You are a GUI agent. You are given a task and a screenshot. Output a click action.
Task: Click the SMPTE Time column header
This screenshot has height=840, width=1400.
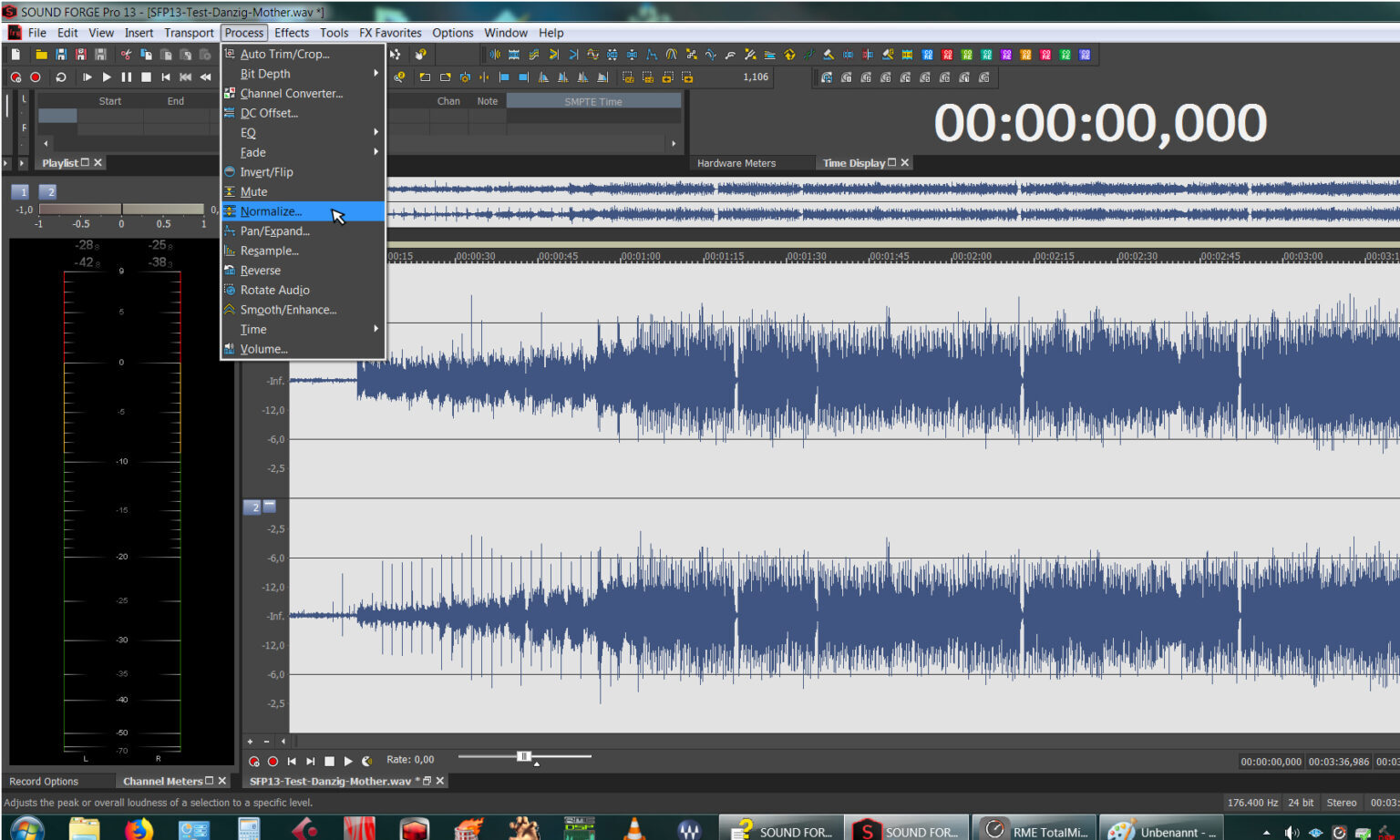pos(593,101)
